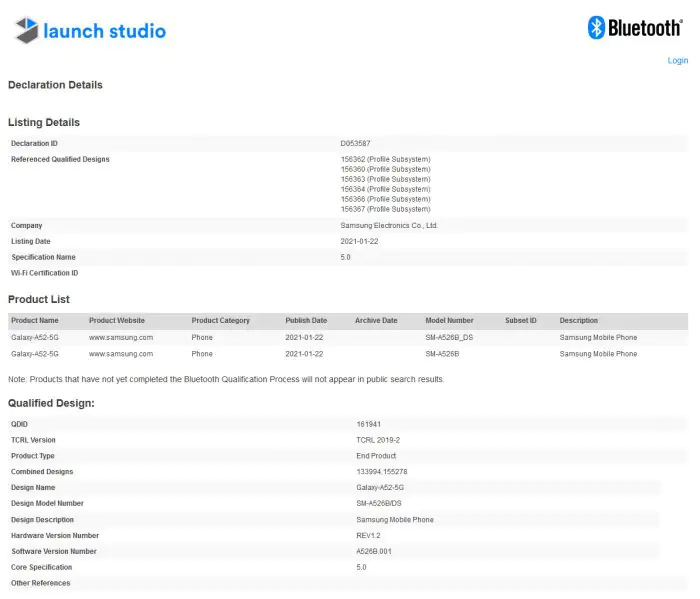Select the Listing Date value 2021-01-22
The height and width of the screenshot is (599, 700).
[359, 241]
